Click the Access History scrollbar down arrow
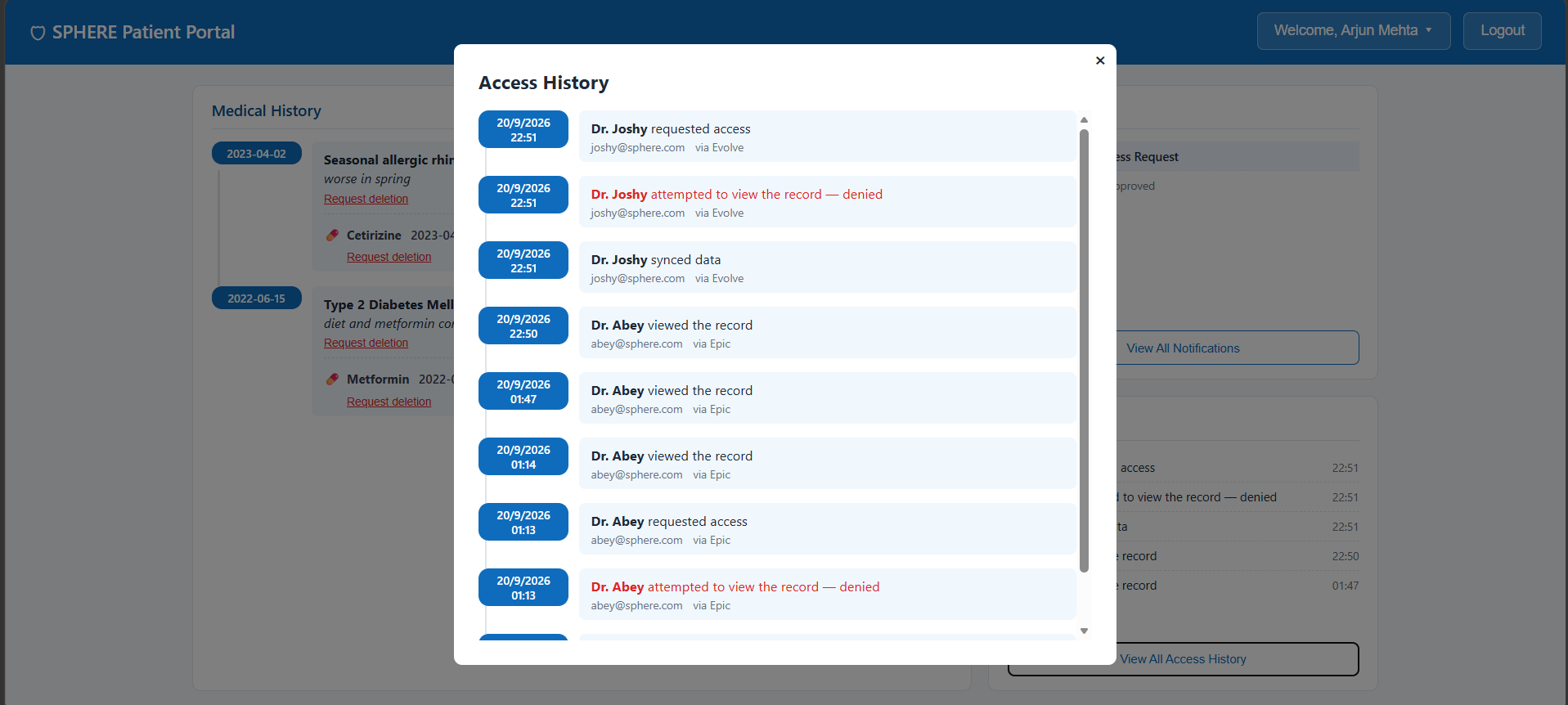Screen dimensions: 1568x705 coord(1084,631)
